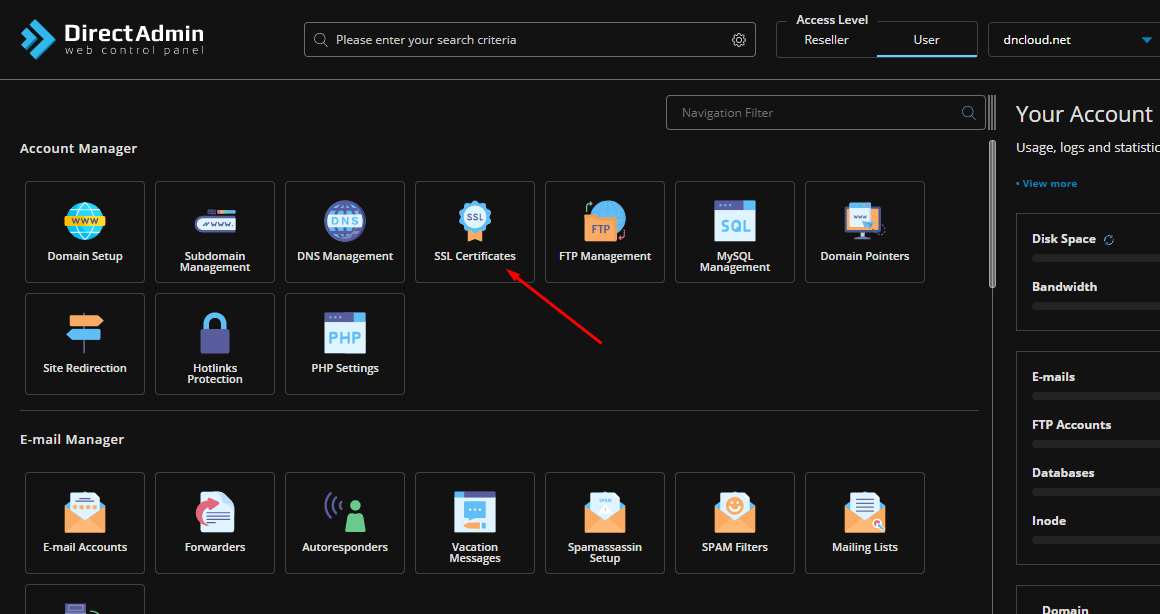Click the E-mail Manager heading

(x=72, y=439)
